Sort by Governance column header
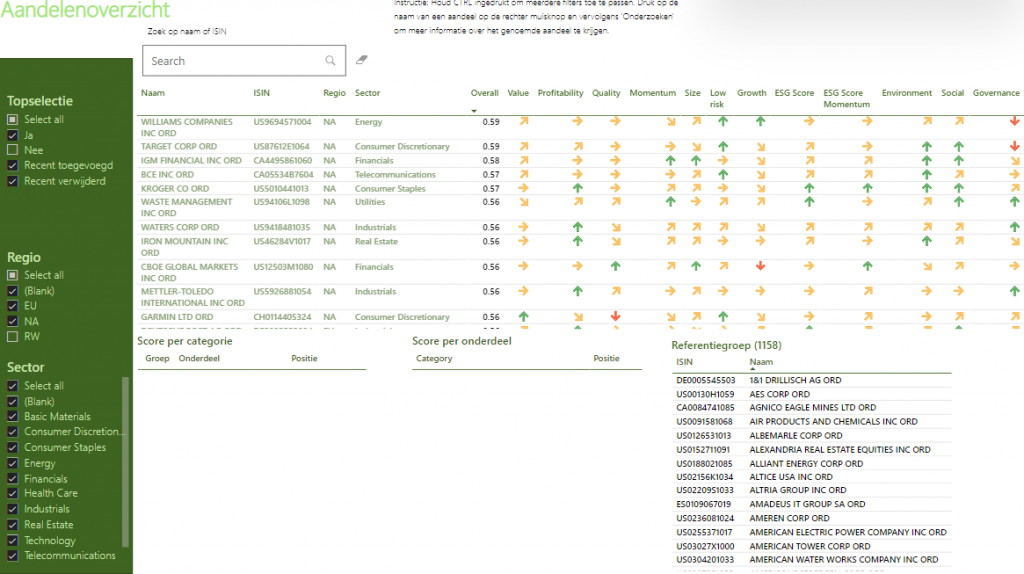The image size is (1024, 574). click(x=996, y=93)
